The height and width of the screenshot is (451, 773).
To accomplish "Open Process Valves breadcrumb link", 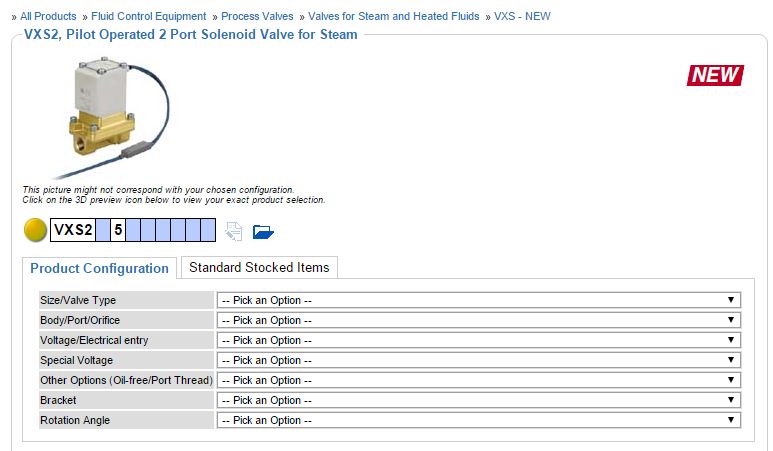I will (x=257, y=16).
